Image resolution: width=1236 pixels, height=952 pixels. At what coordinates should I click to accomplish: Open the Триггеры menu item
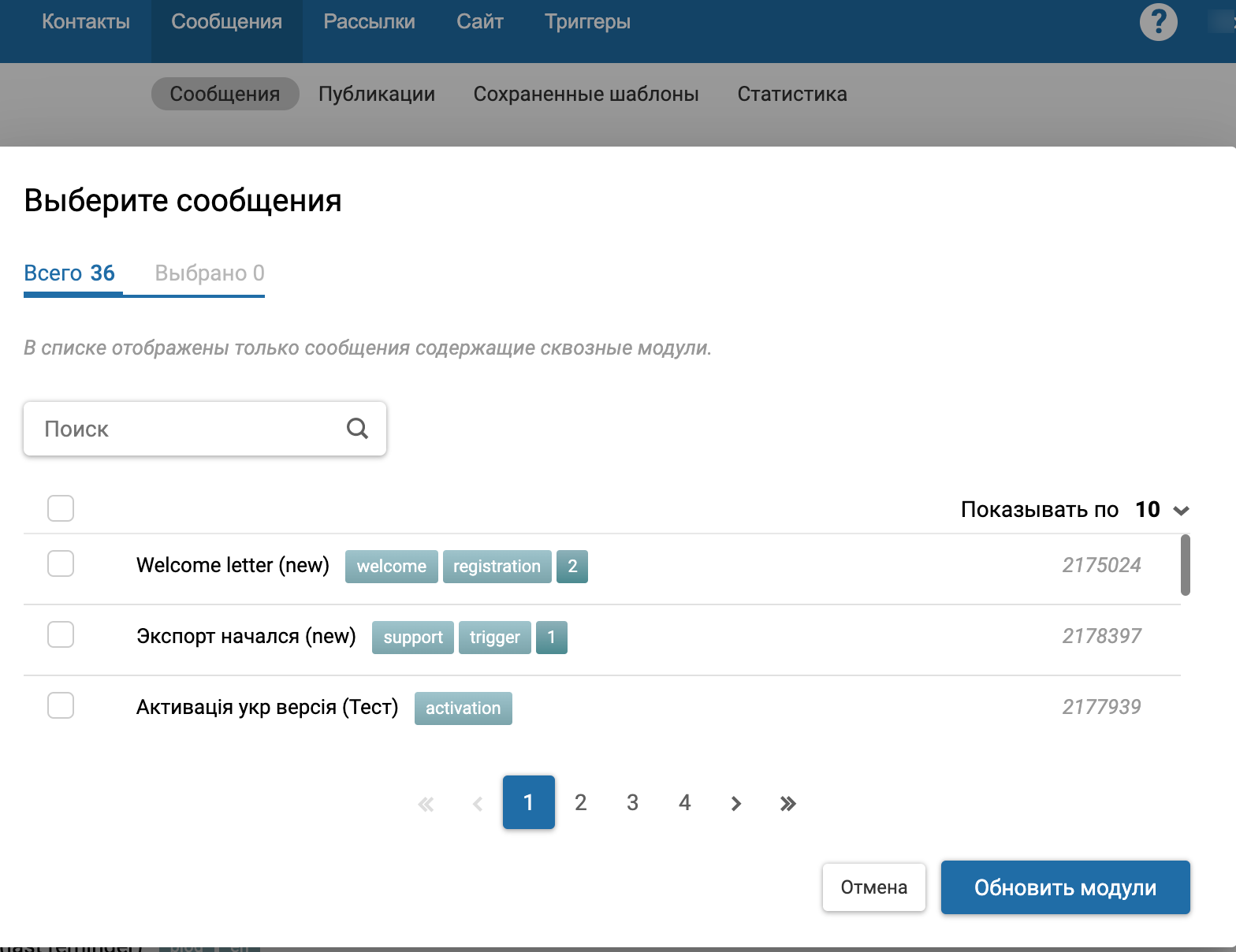pyautogui.click(x=587, y=22)
